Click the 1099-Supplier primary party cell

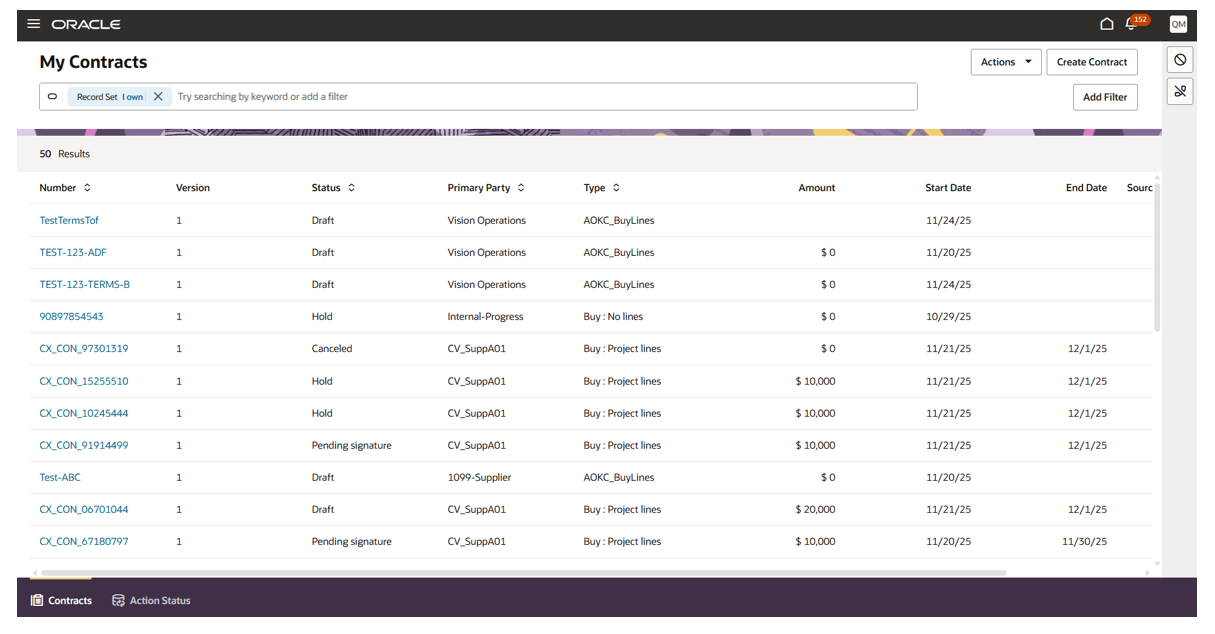tap(479, 477)
